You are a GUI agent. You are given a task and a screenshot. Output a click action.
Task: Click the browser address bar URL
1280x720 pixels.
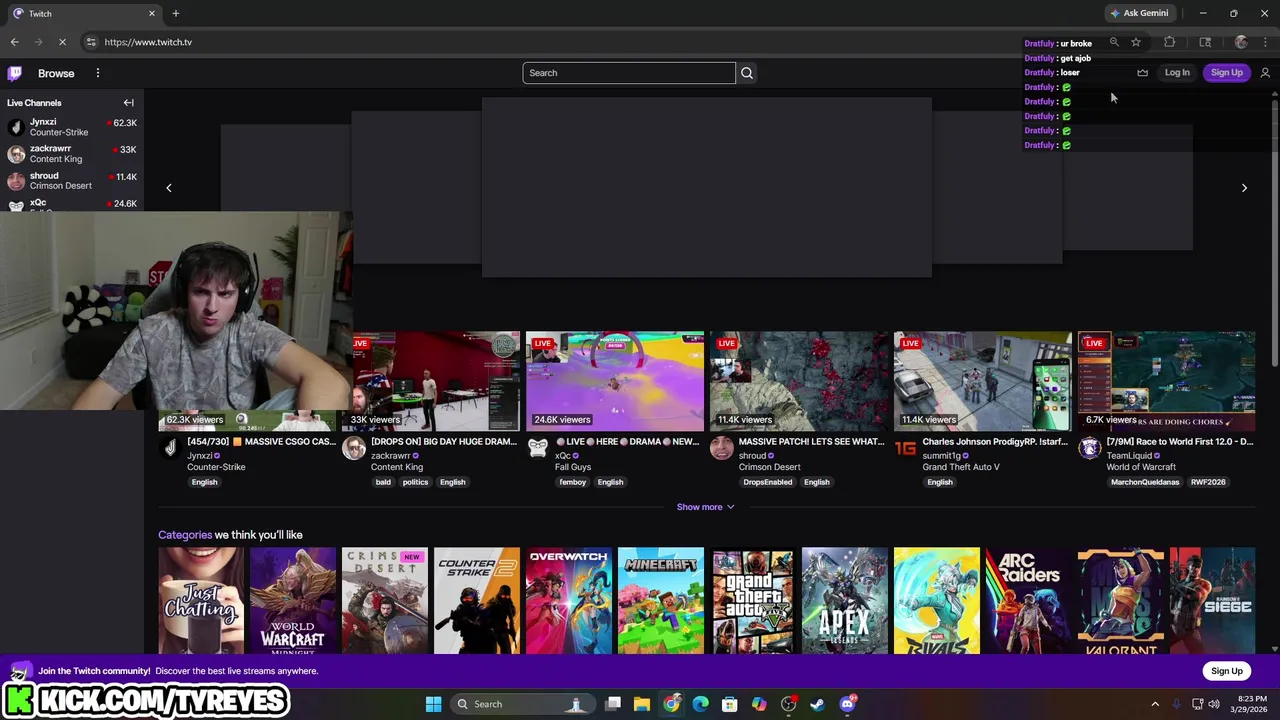pyautogui.click(x=148, y=42)
